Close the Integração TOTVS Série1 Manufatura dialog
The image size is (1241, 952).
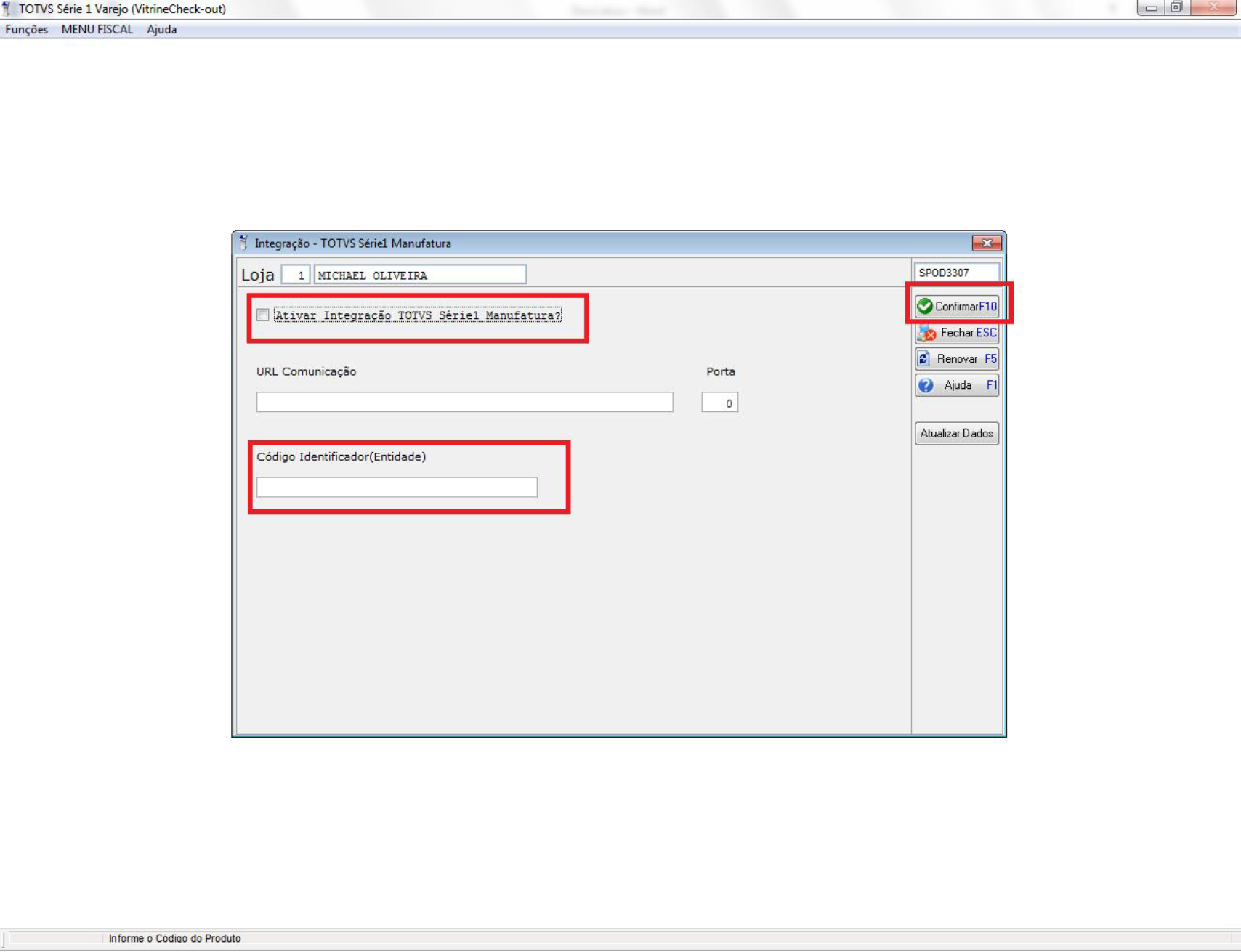(987, 243)
